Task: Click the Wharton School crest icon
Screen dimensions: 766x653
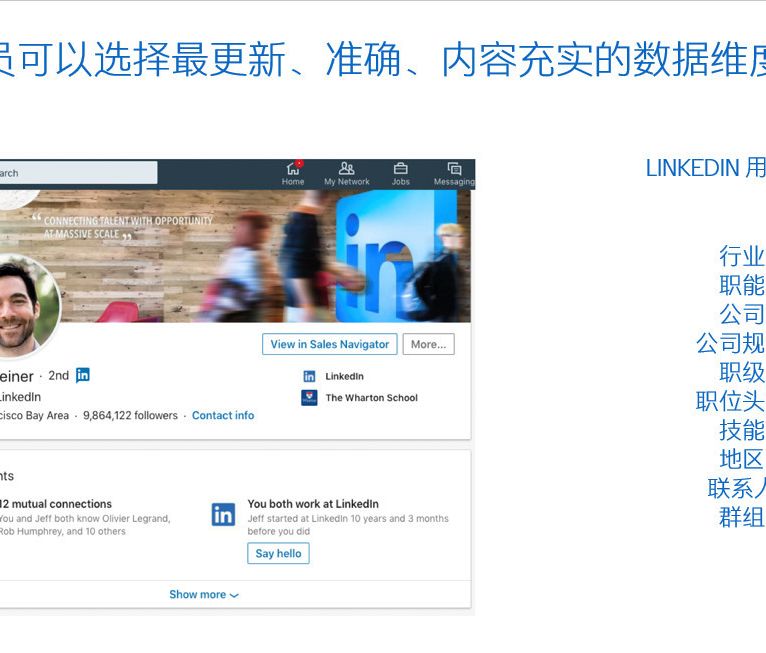Action: tap(309, 398)
